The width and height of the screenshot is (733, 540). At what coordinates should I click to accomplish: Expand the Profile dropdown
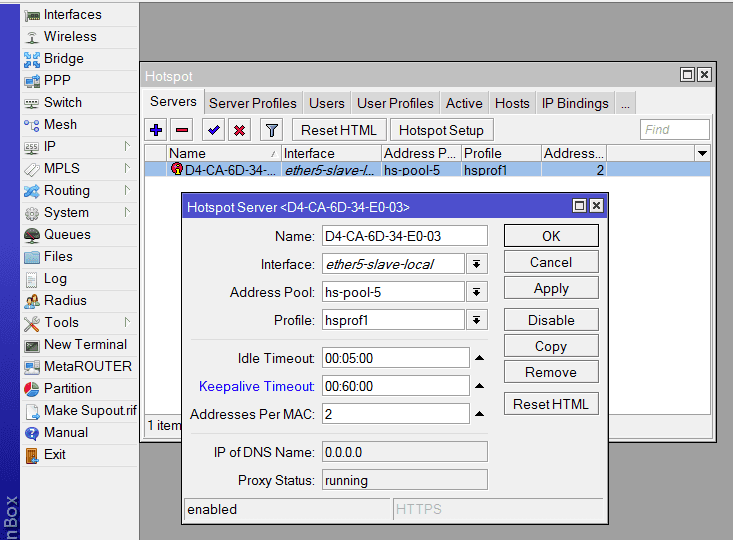pyautogui.click(x=477, y=320)
